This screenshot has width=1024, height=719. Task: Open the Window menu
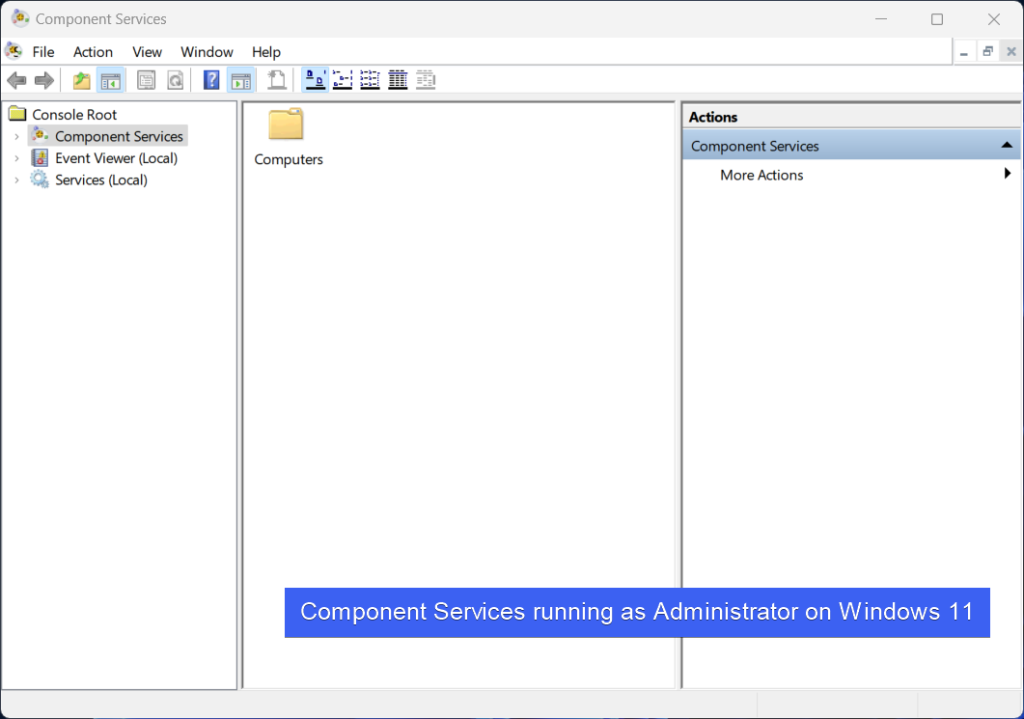[206, 51]
